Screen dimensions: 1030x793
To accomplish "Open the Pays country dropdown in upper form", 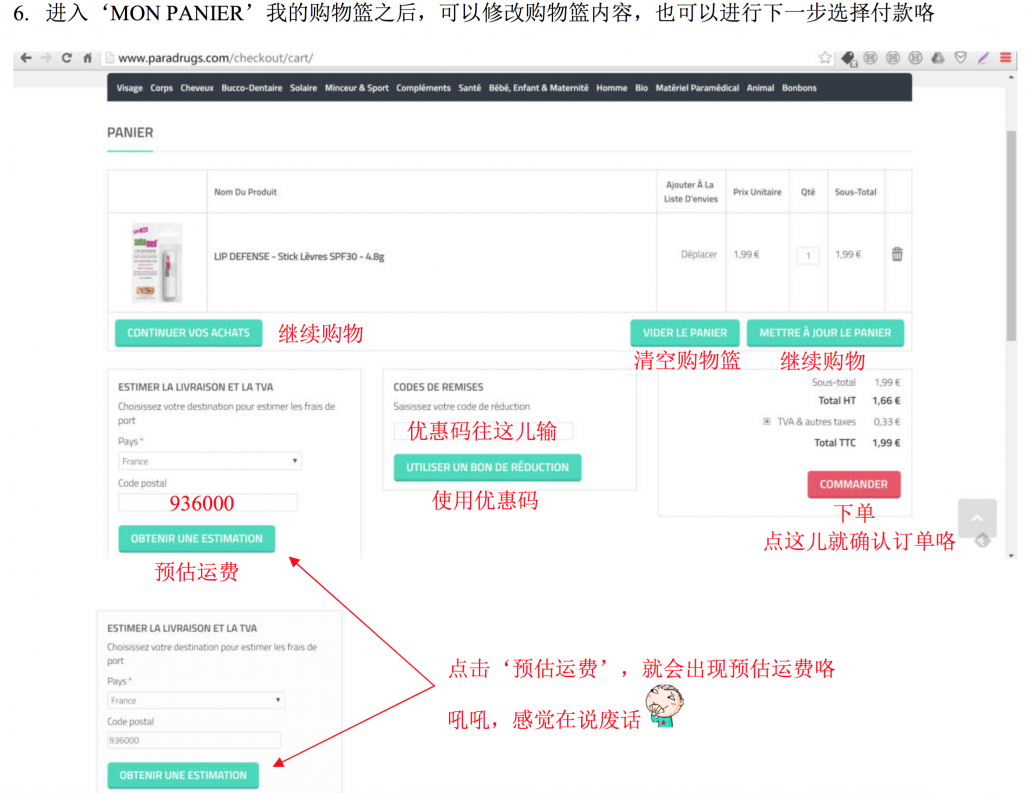I will coord(209,461).
